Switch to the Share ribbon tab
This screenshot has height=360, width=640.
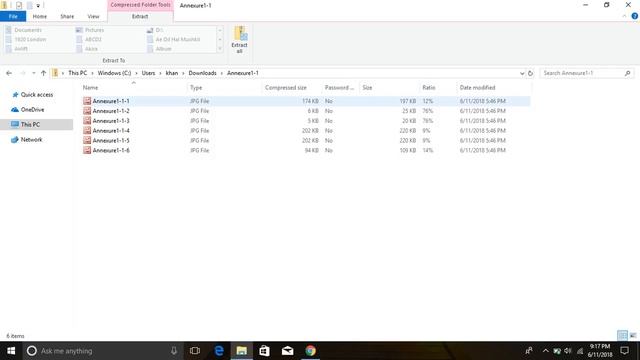[x=67, y=16]
